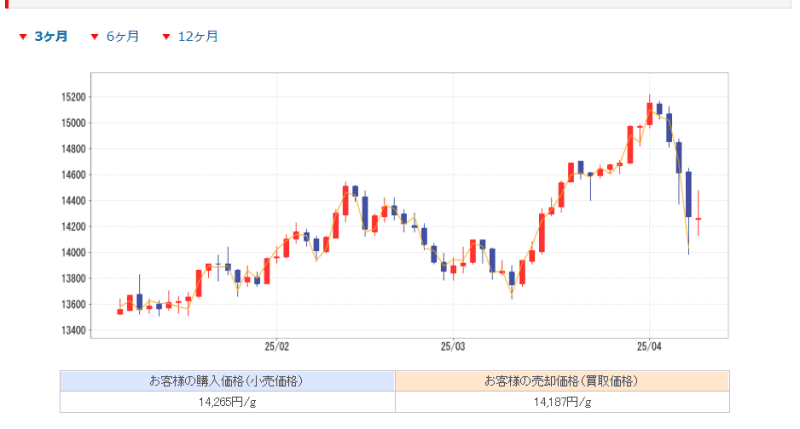
Task: Click the red triangle beside 12ヶ月
Action: tap(166, 37)
